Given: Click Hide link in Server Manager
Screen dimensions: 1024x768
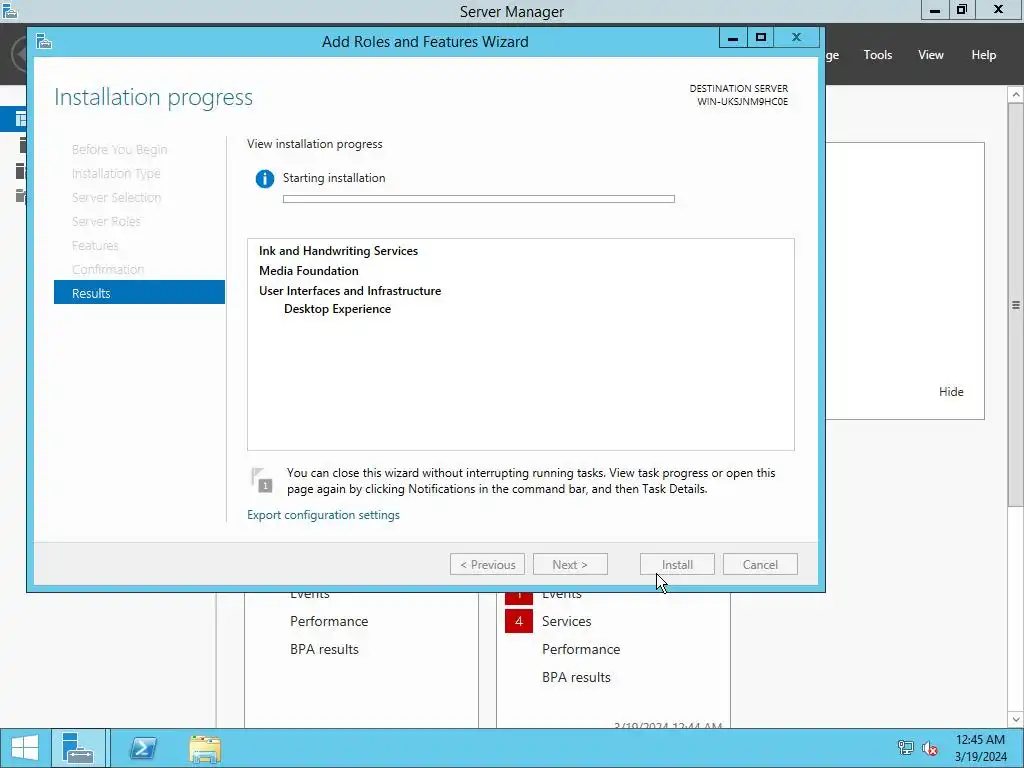Looking at the screenshot, I should point(951,392).
